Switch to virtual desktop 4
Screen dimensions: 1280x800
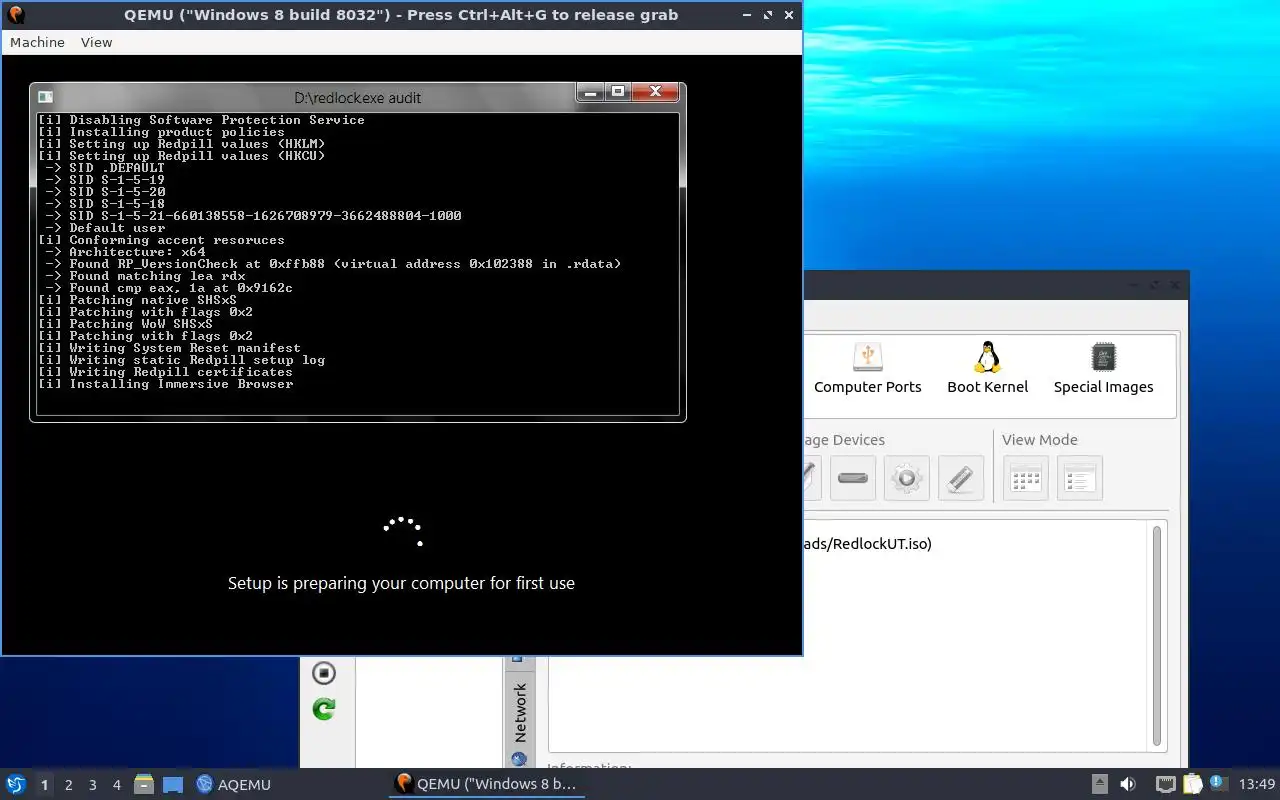(116, 785)
